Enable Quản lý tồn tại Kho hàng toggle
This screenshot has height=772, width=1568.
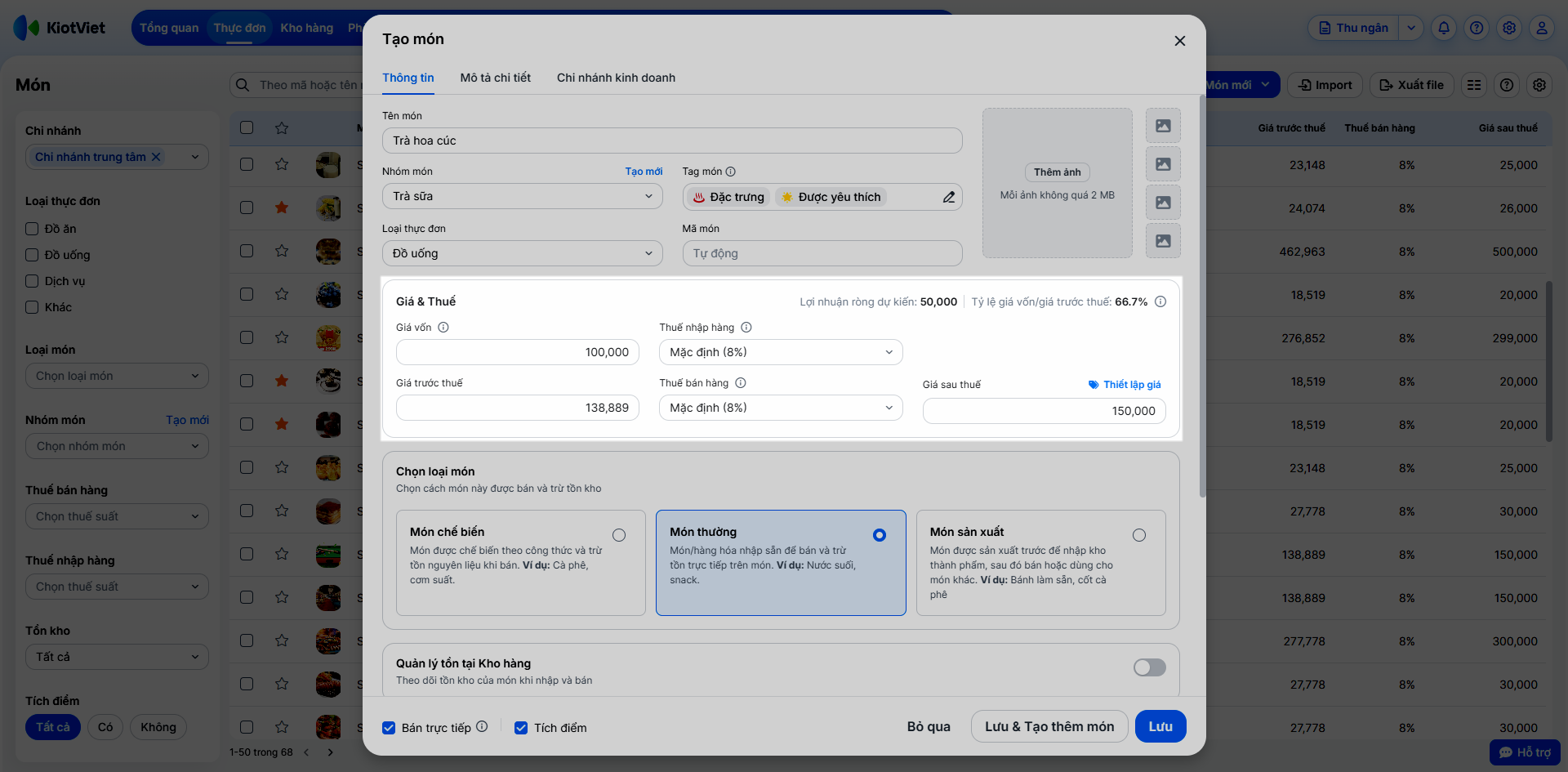[1149, 667]
